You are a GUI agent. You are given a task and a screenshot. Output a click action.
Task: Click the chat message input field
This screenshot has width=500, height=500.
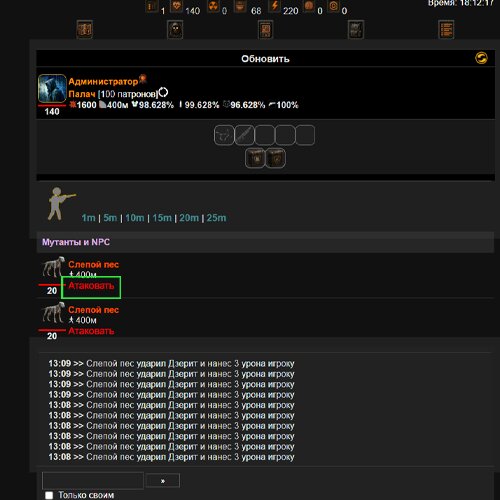(93, 481)
